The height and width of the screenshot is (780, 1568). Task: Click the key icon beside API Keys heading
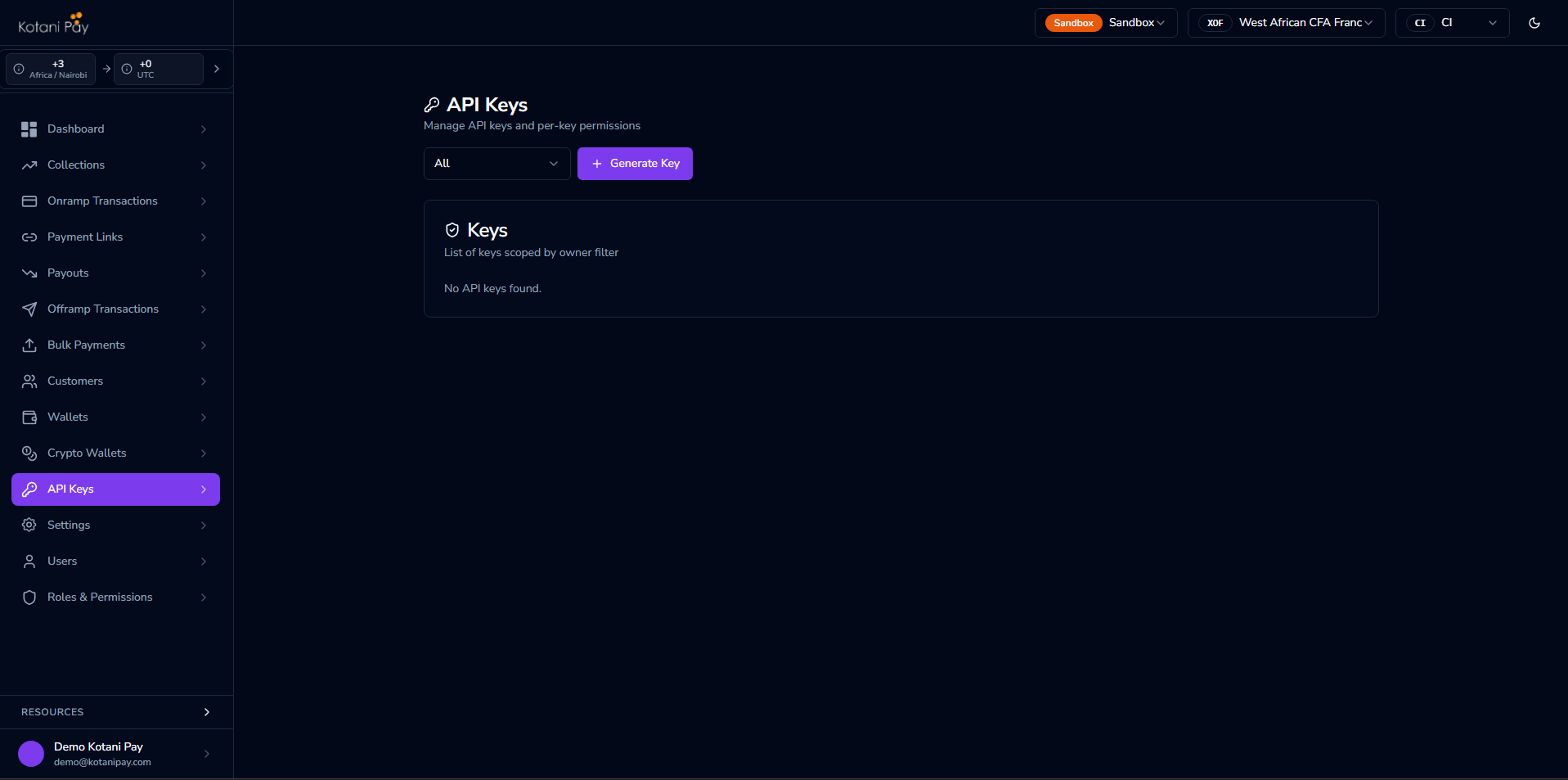432,105
